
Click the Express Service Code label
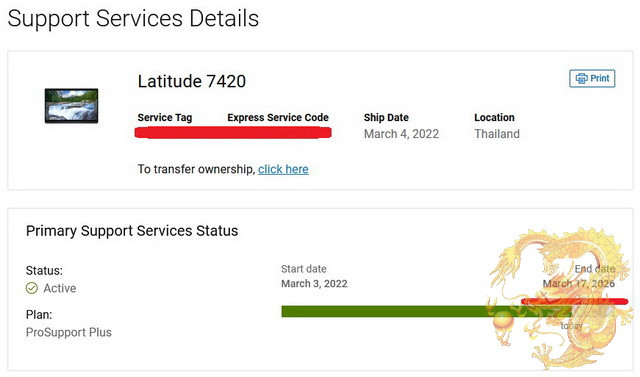[x=278, y=118]
